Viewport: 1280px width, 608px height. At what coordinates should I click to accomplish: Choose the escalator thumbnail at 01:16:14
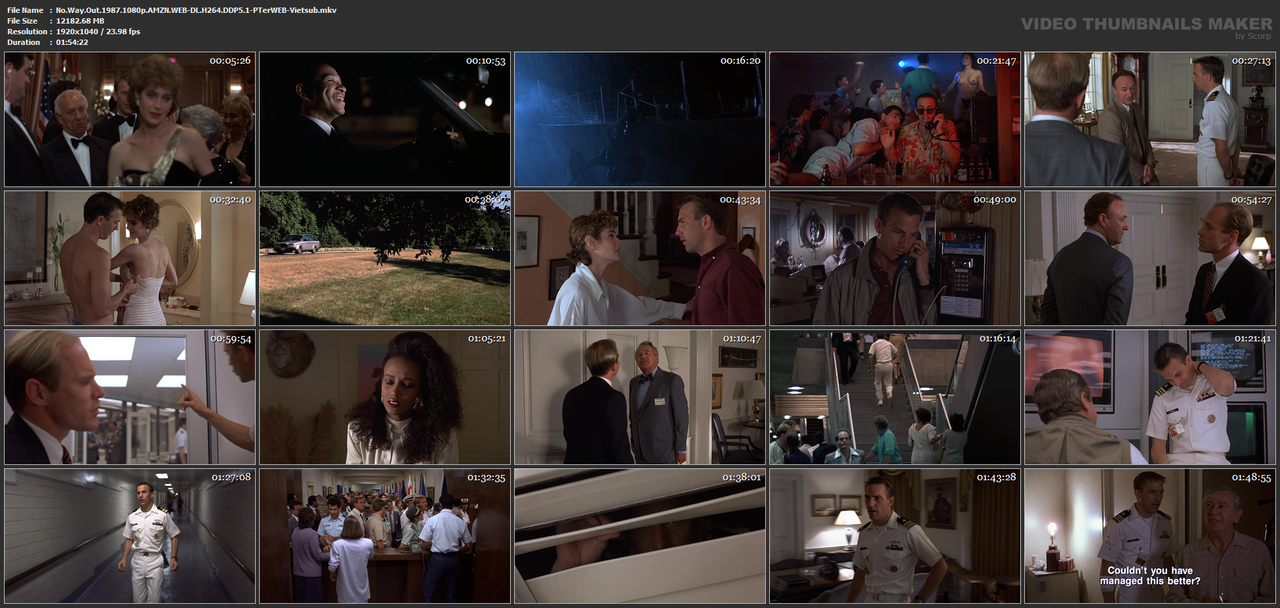(895, 397)
